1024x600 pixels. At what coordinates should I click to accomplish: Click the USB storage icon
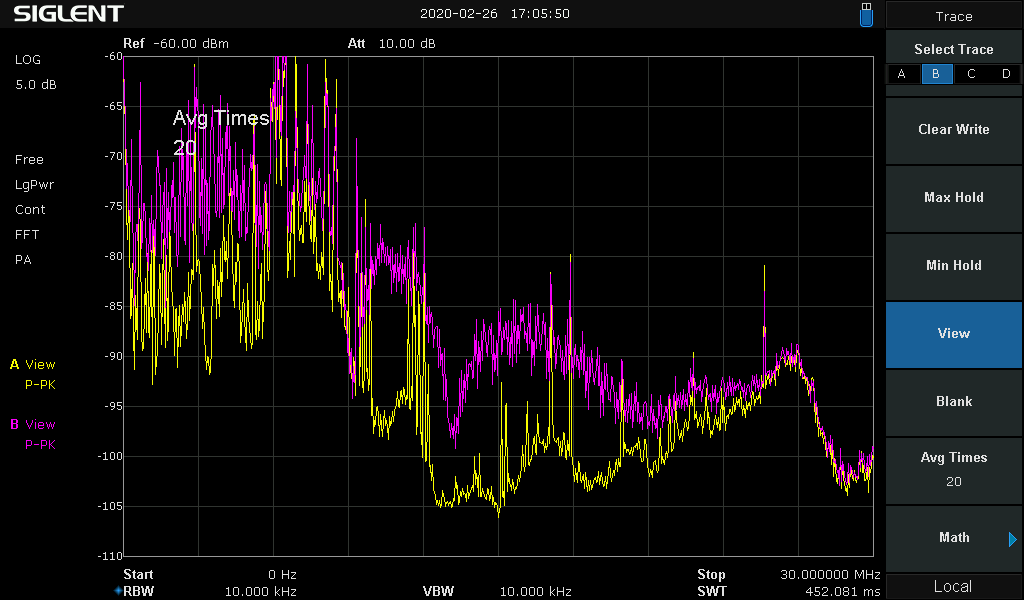pyautogui.click(x=866, y=14)
